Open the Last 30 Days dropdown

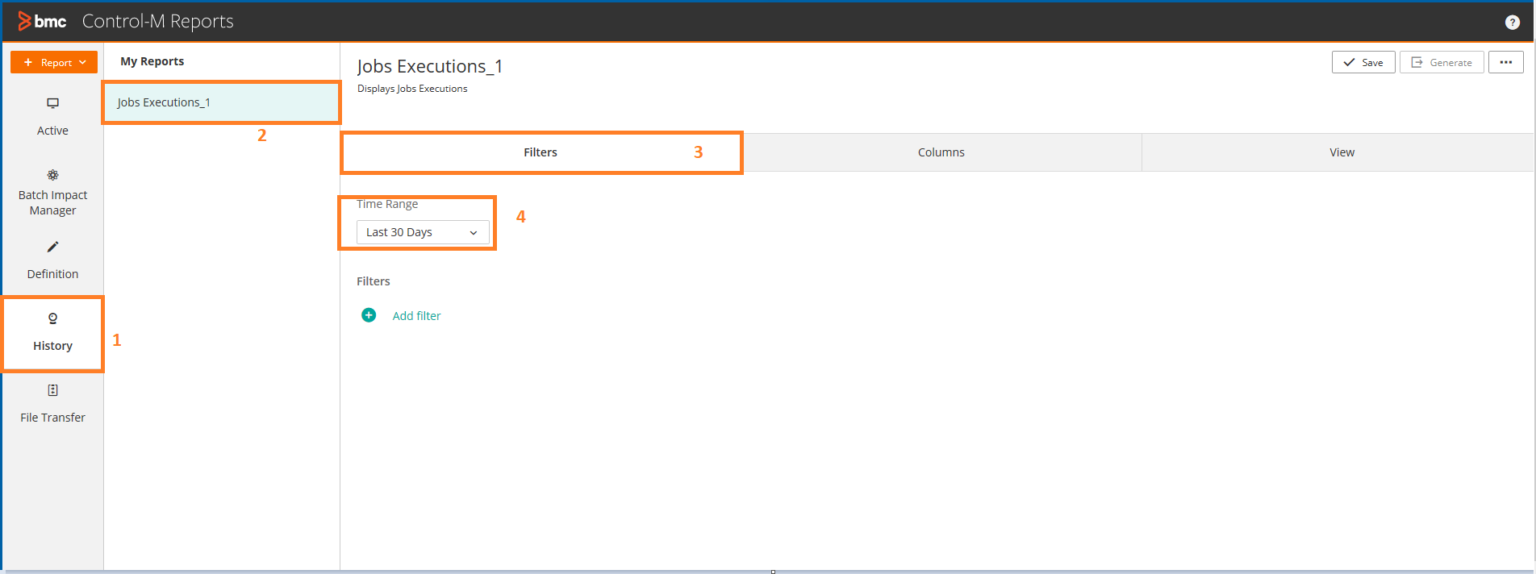(422, 232)
